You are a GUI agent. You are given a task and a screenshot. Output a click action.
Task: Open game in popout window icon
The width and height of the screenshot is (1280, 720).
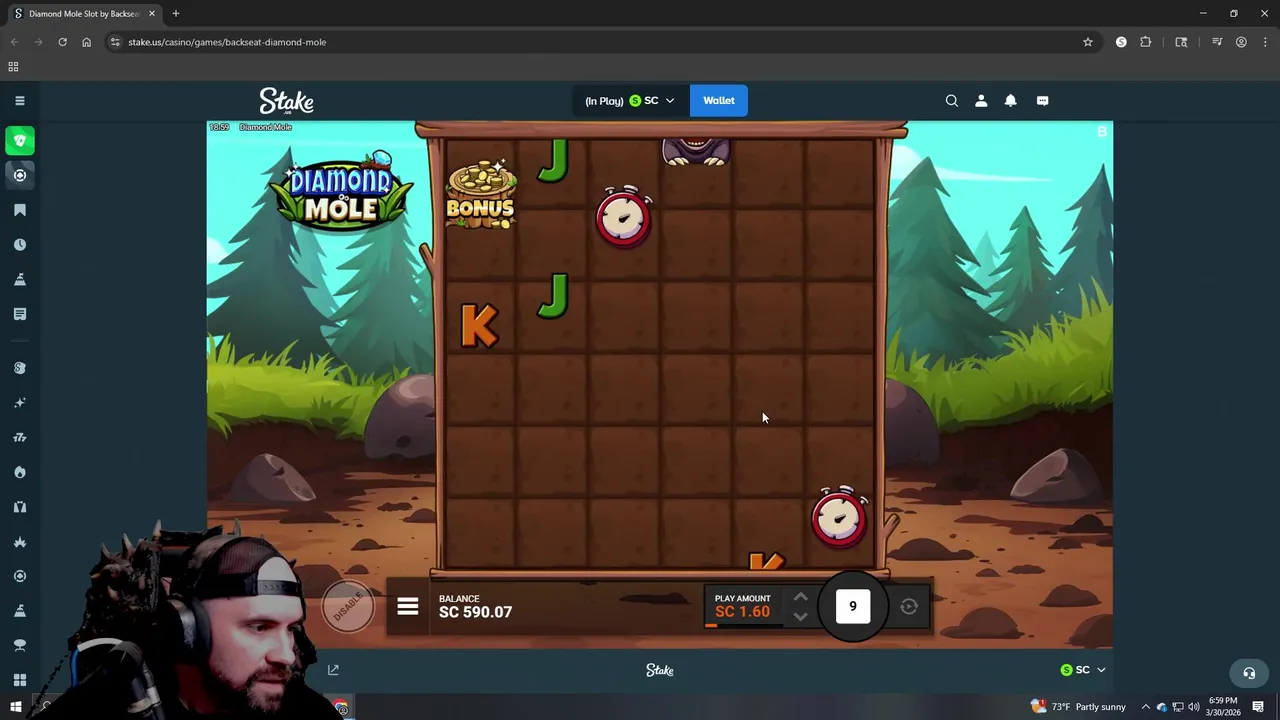[x=333, y=670]
